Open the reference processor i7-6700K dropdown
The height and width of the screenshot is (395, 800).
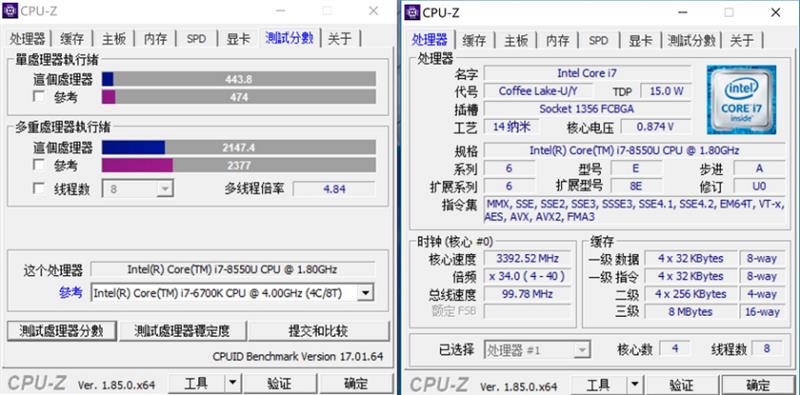coord(233,293)
